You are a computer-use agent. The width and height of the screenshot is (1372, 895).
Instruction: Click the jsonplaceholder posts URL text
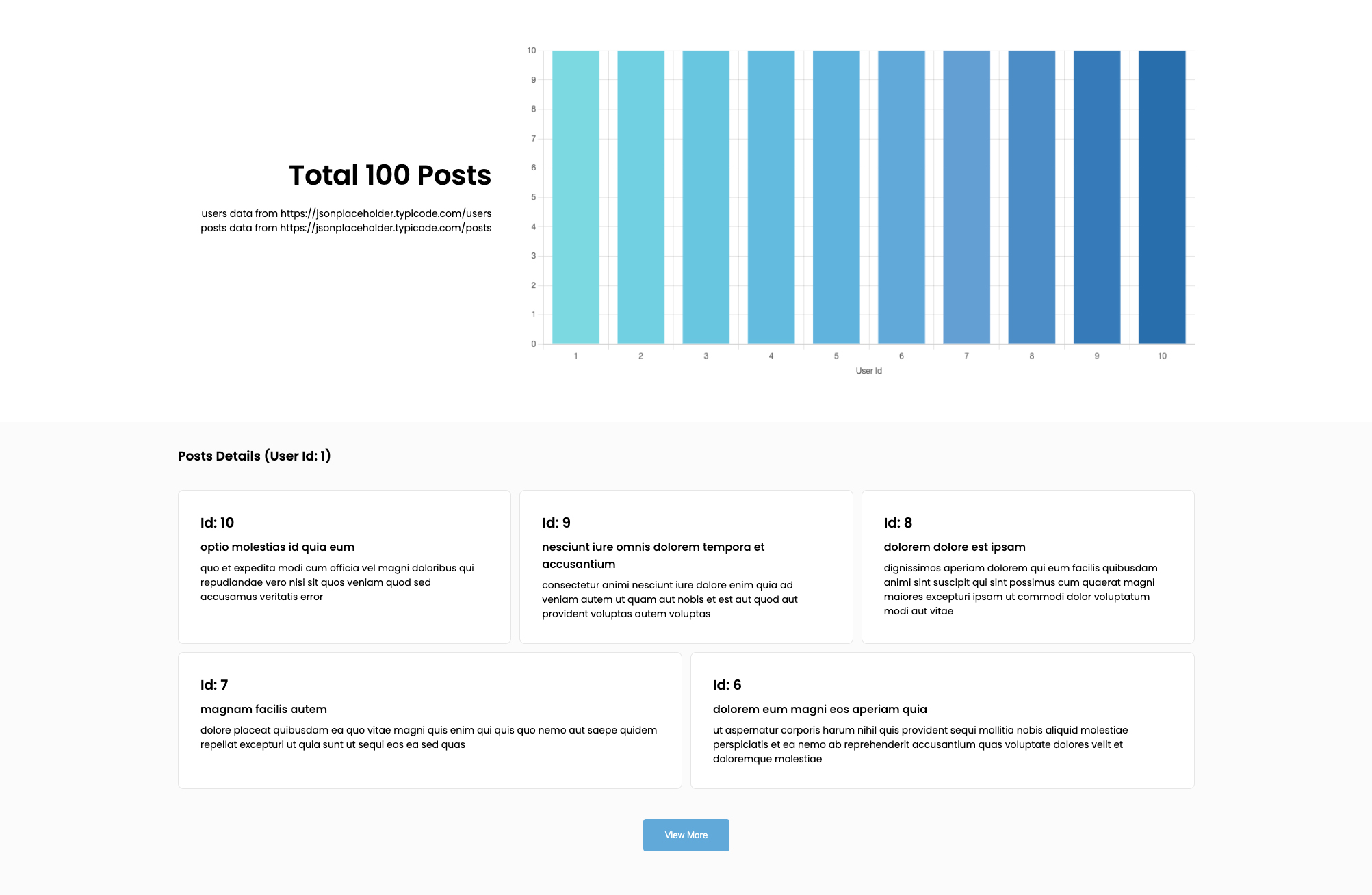(385, 228)
